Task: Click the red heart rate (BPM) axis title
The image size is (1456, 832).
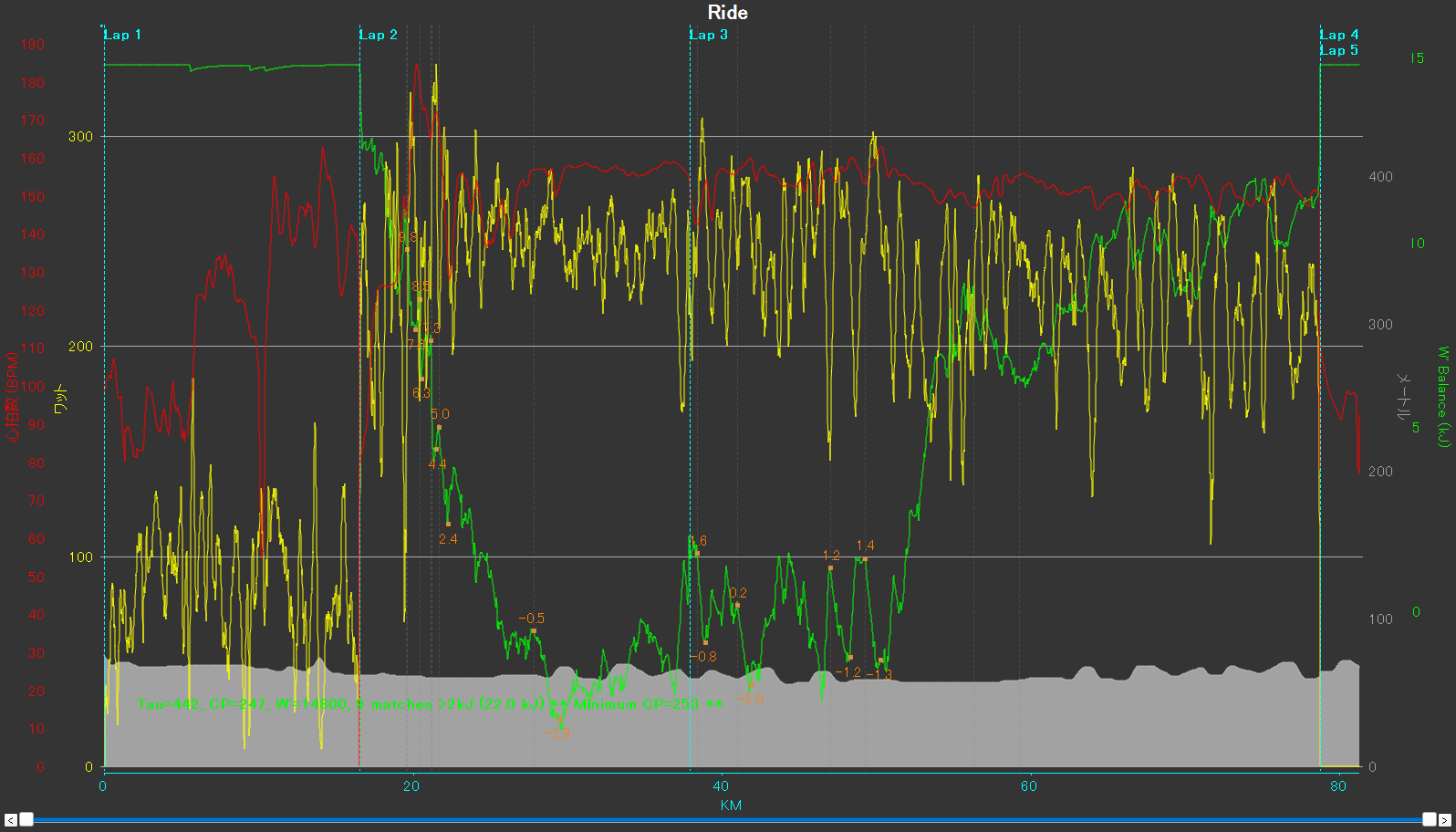Action: coord(12,397)
